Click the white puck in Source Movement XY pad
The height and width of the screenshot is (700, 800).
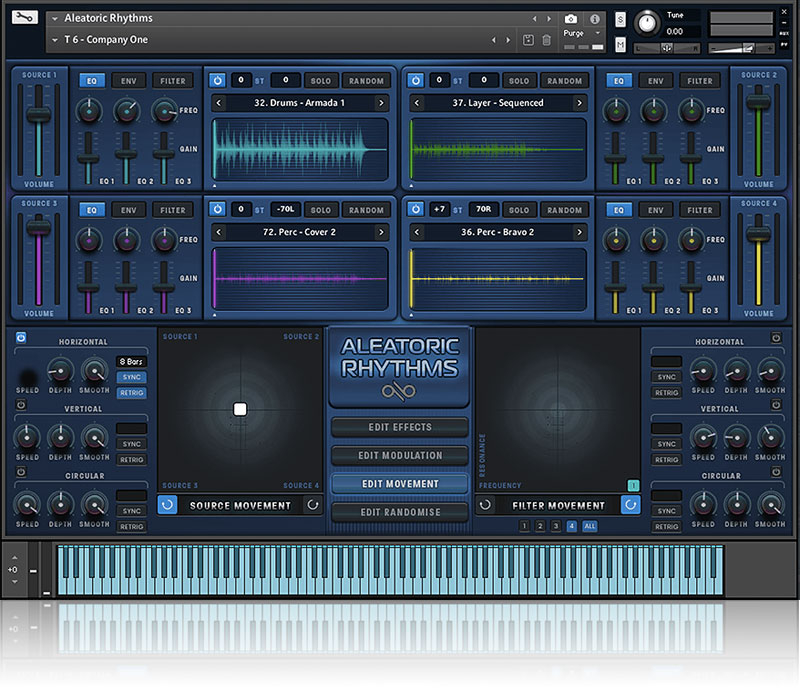coord(240,409)
